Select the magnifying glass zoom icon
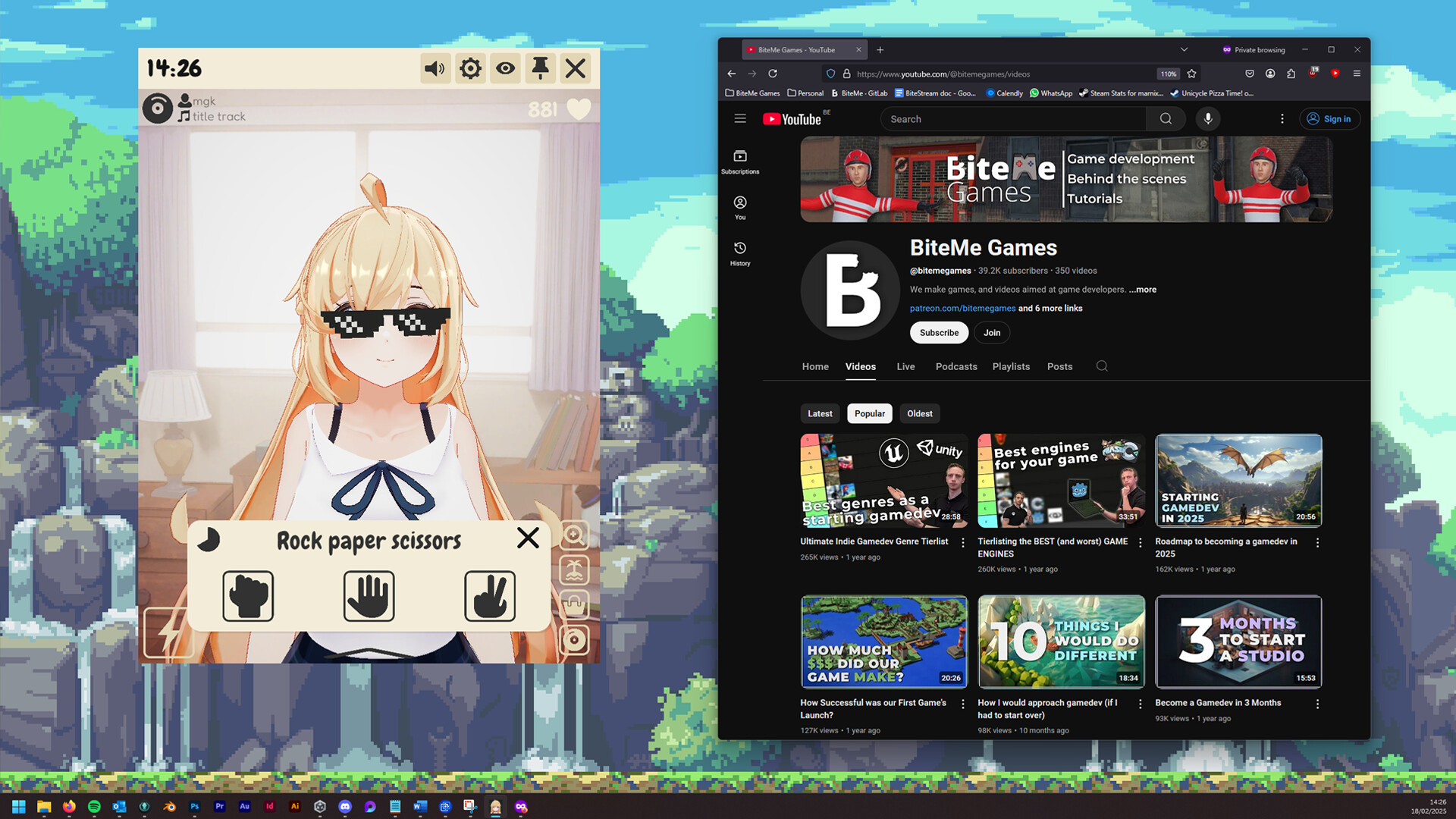 (x=574, y=535)
